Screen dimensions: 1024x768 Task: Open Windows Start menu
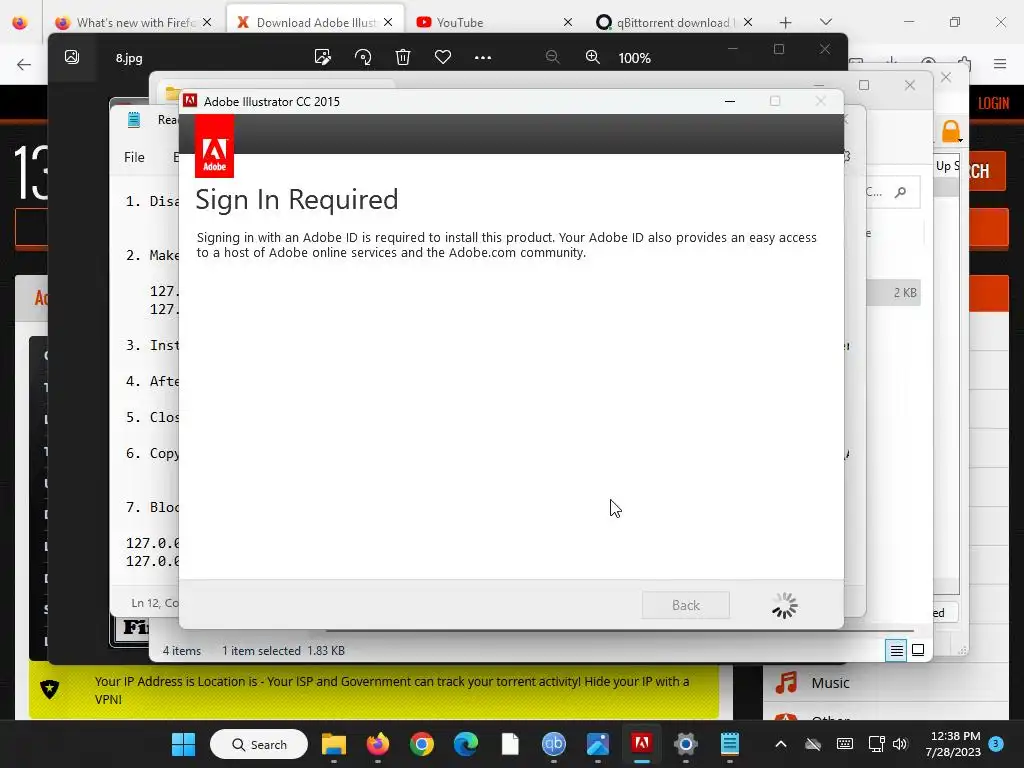coord(184,744)
